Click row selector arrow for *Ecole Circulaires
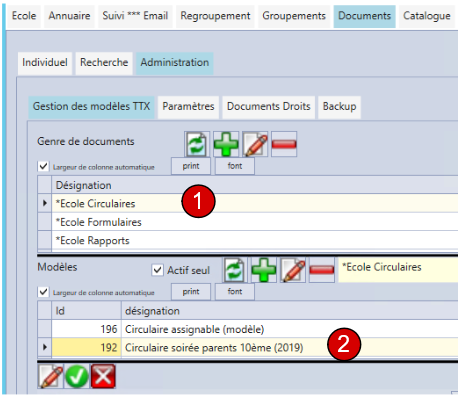The height and width of the screenshot is (398, 458). (45, 203)
